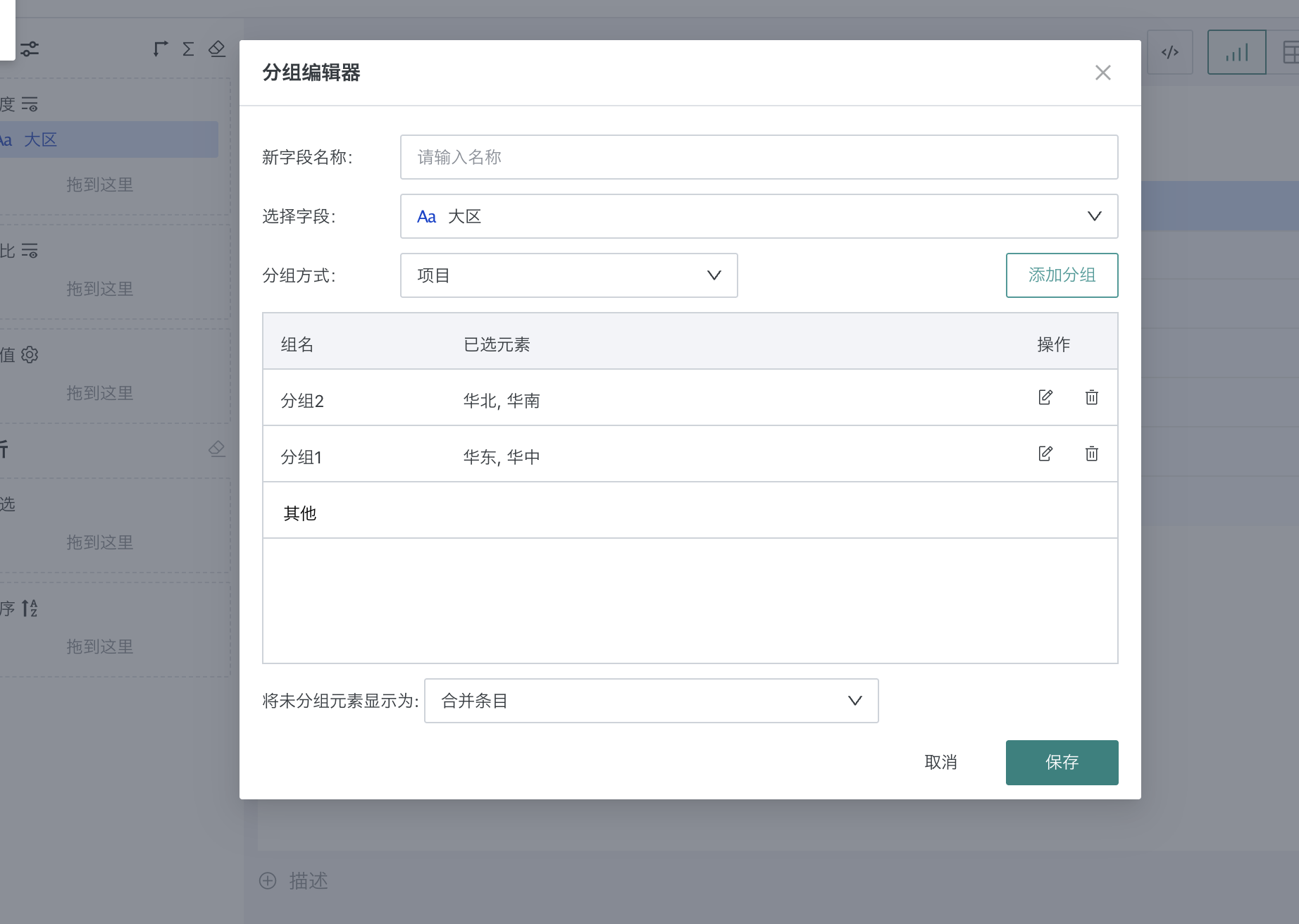Click the gear icon beside 值
The width and height of the screenshot is (1299, 924).
[30, 354]
